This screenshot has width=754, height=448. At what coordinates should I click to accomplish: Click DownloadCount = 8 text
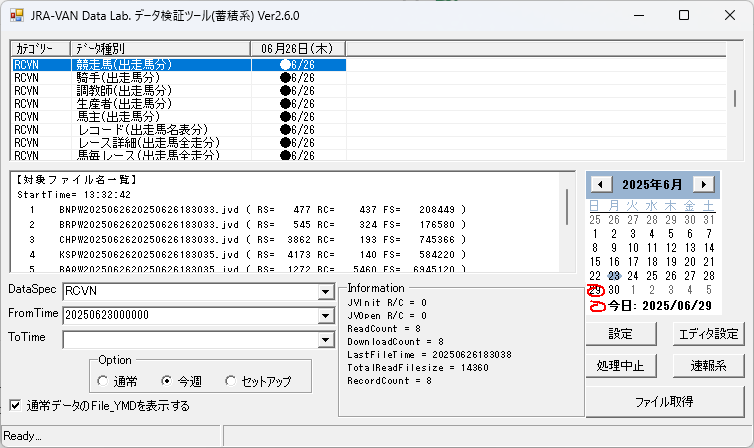coord(395,342)
